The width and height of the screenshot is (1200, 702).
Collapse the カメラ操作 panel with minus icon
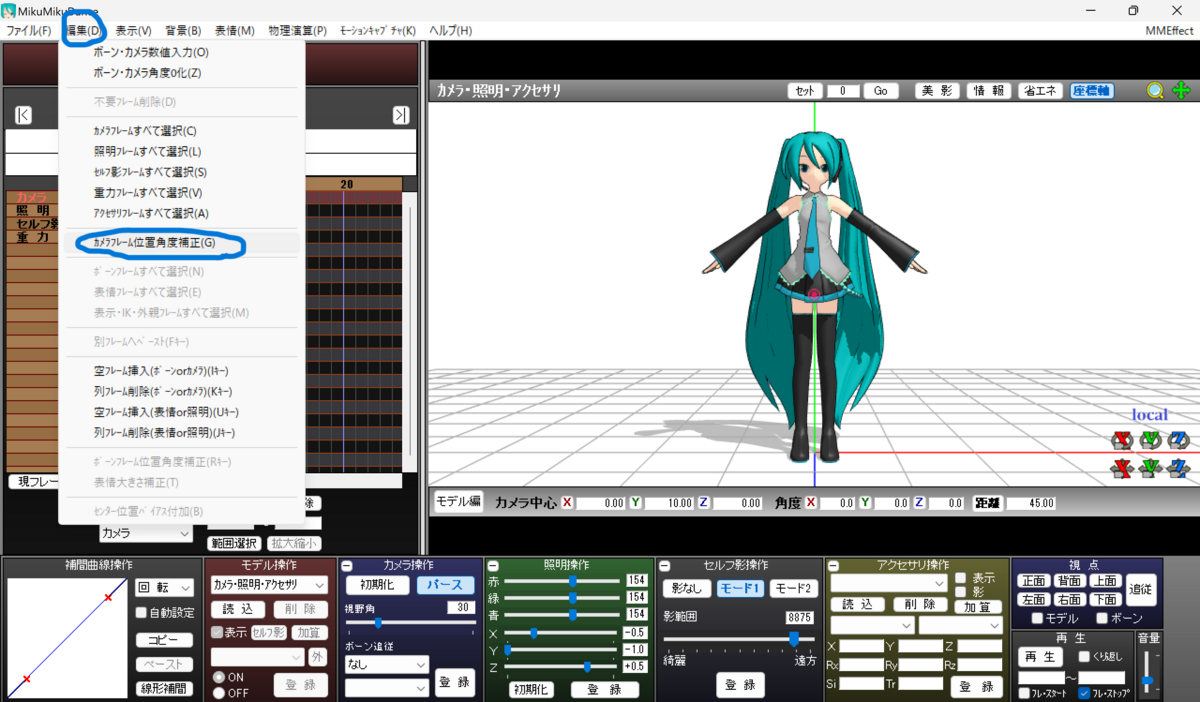coord(347,566)
